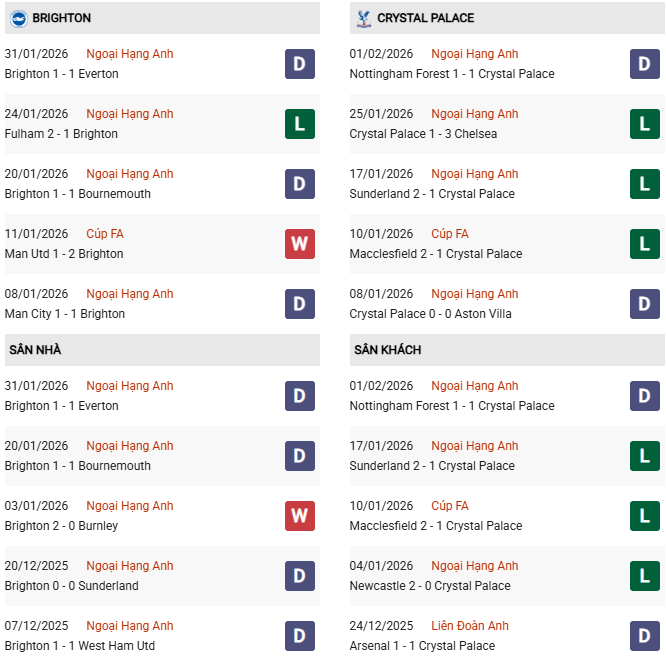Open the Cúp FA link for Man Utd match

pos(105,234)
